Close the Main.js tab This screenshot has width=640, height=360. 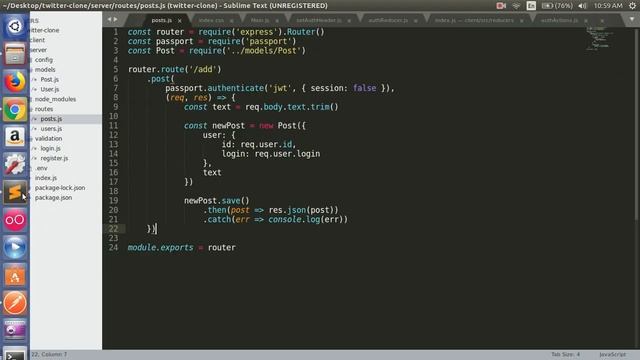coord(277,20)
